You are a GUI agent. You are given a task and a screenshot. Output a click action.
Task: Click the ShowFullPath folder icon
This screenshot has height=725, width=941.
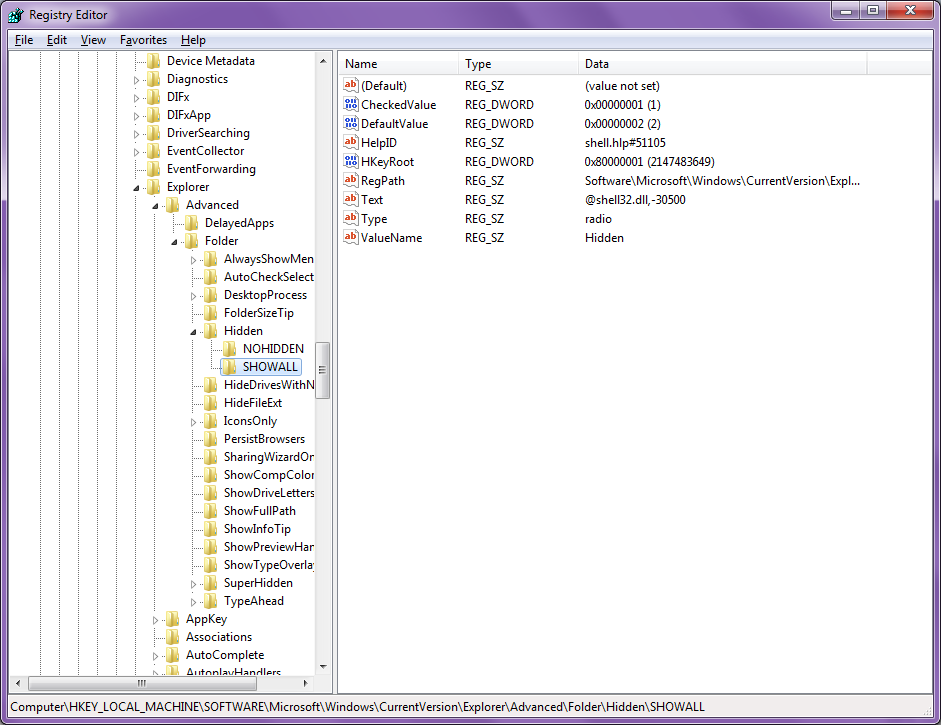pyautogui.click(x=210, y=511)
